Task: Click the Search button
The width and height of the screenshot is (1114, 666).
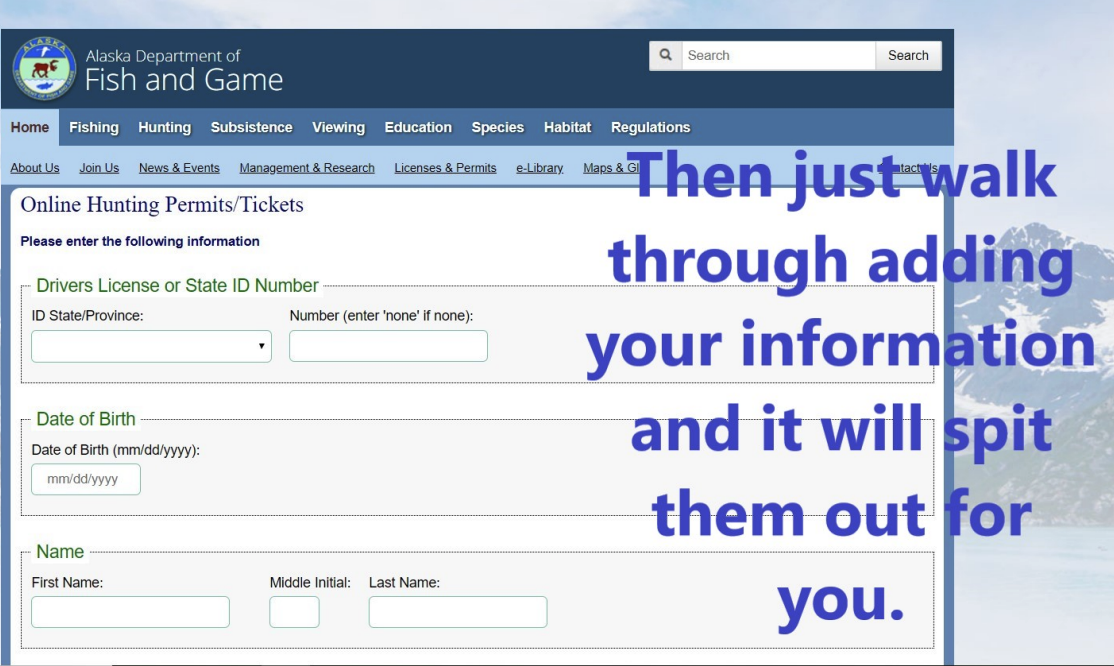Action: click(908, 56)
